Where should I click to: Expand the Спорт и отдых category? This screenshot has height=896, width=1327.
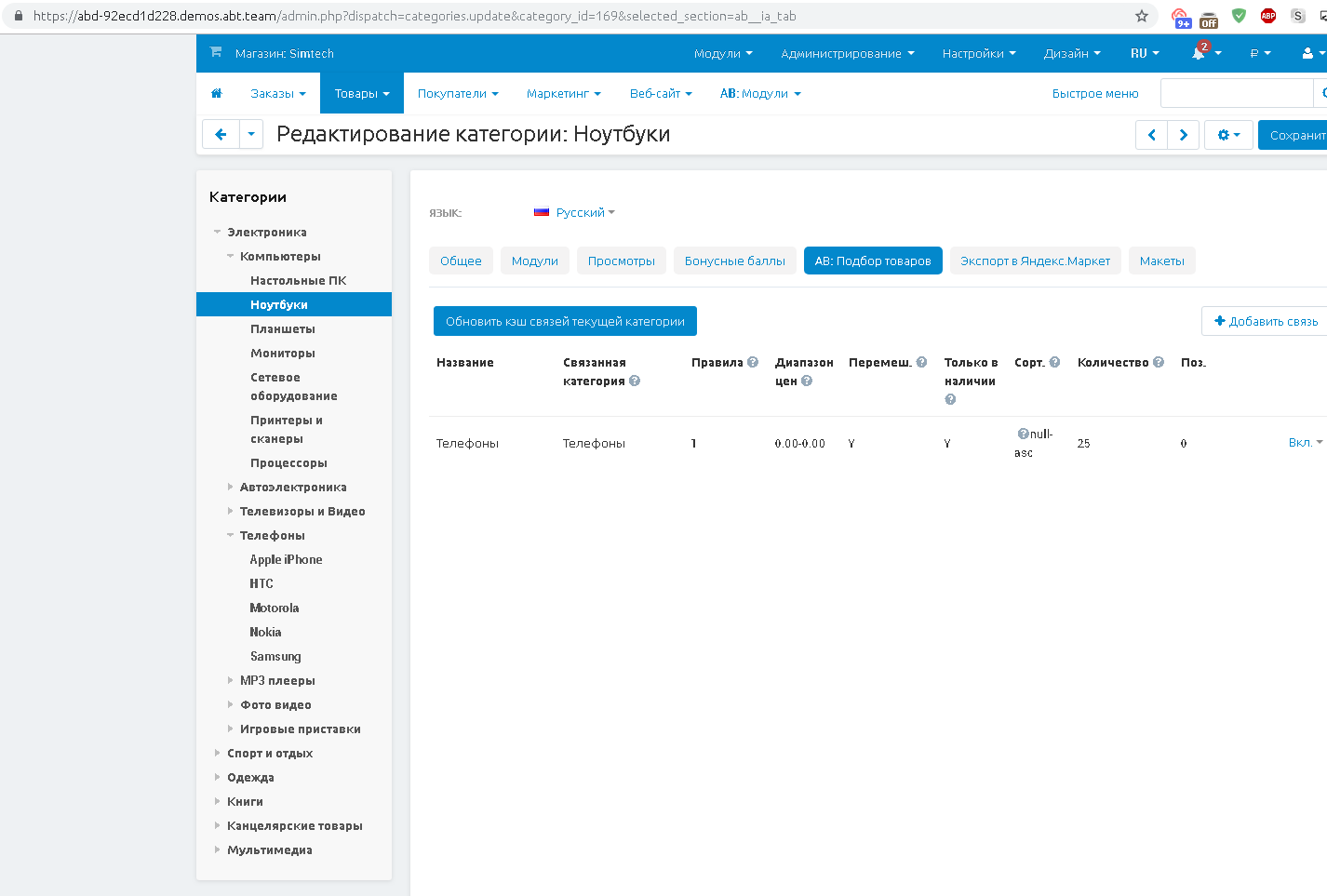(218, 753)
